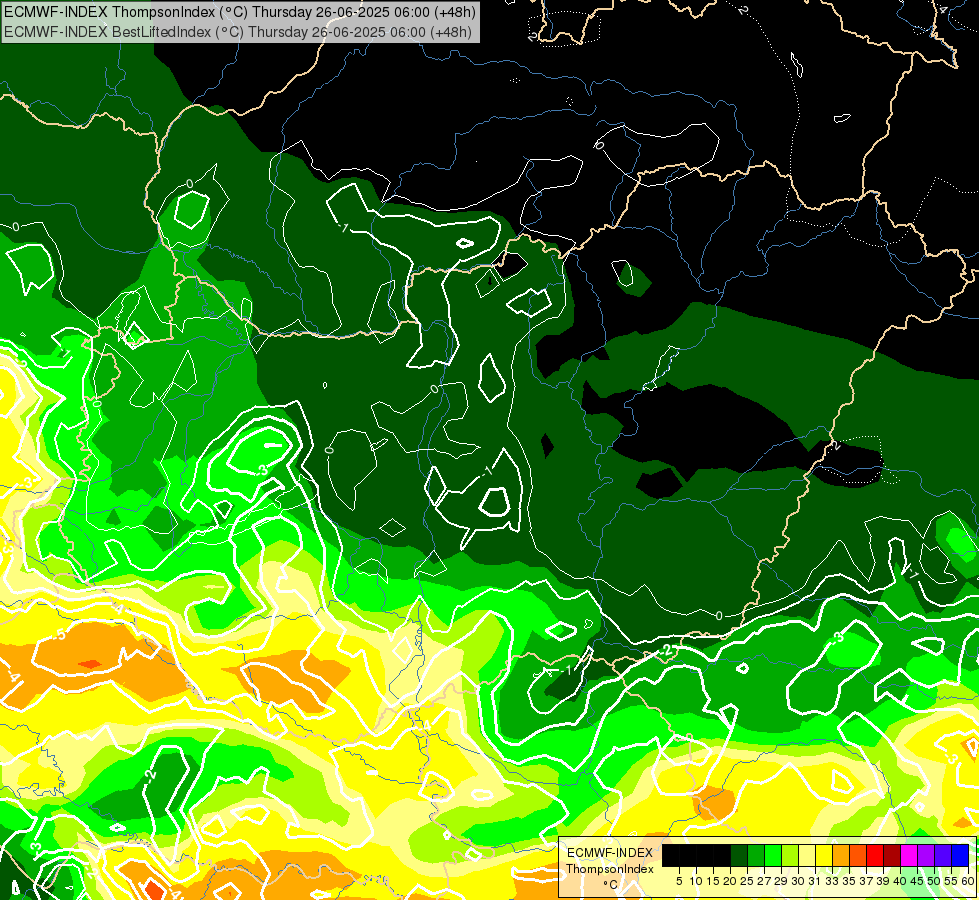This screenshot has width=979, height=900.
Task: Click legend tick value '39'
Action: pyautogui.click(x=883, y=881)
